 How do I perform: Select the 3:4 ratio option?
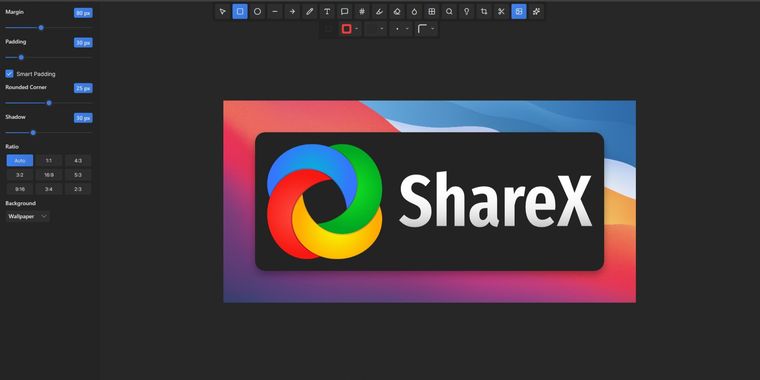pos(49,189)
